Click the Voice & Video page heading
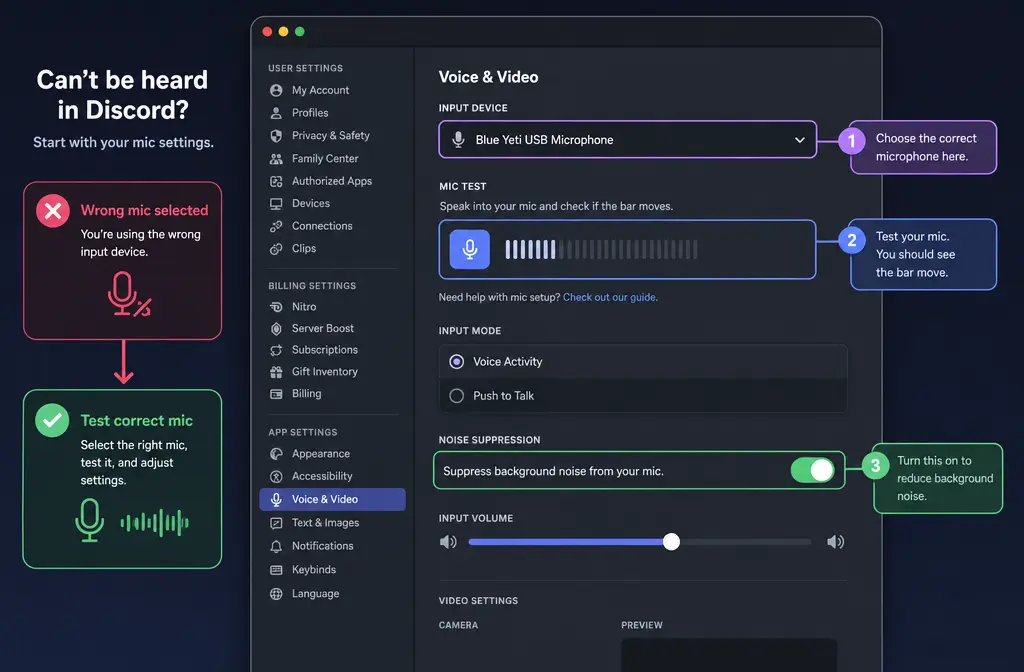Image resolution: width=1024 pixels, height=672 pixels. pos(488,77)
